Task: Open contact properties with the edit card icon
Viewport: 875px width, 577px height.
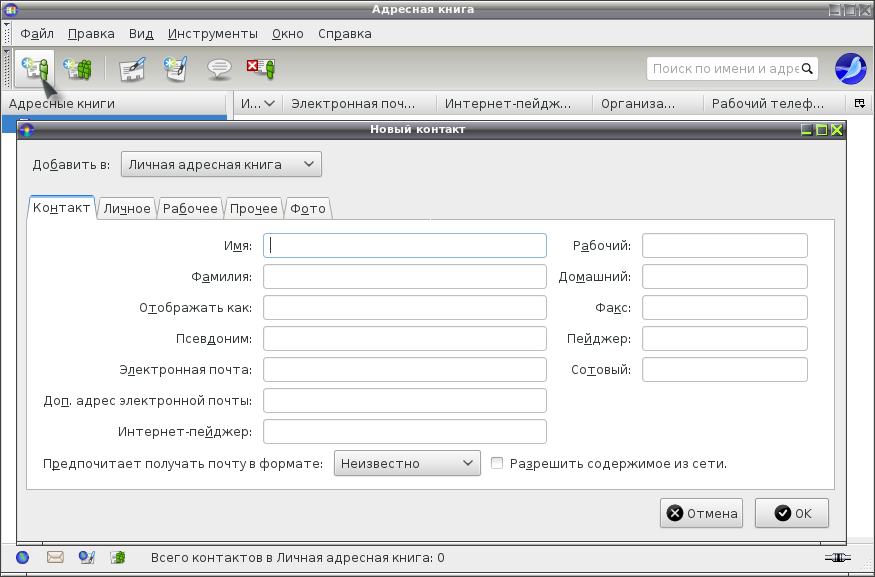Action: coord(132,69)
